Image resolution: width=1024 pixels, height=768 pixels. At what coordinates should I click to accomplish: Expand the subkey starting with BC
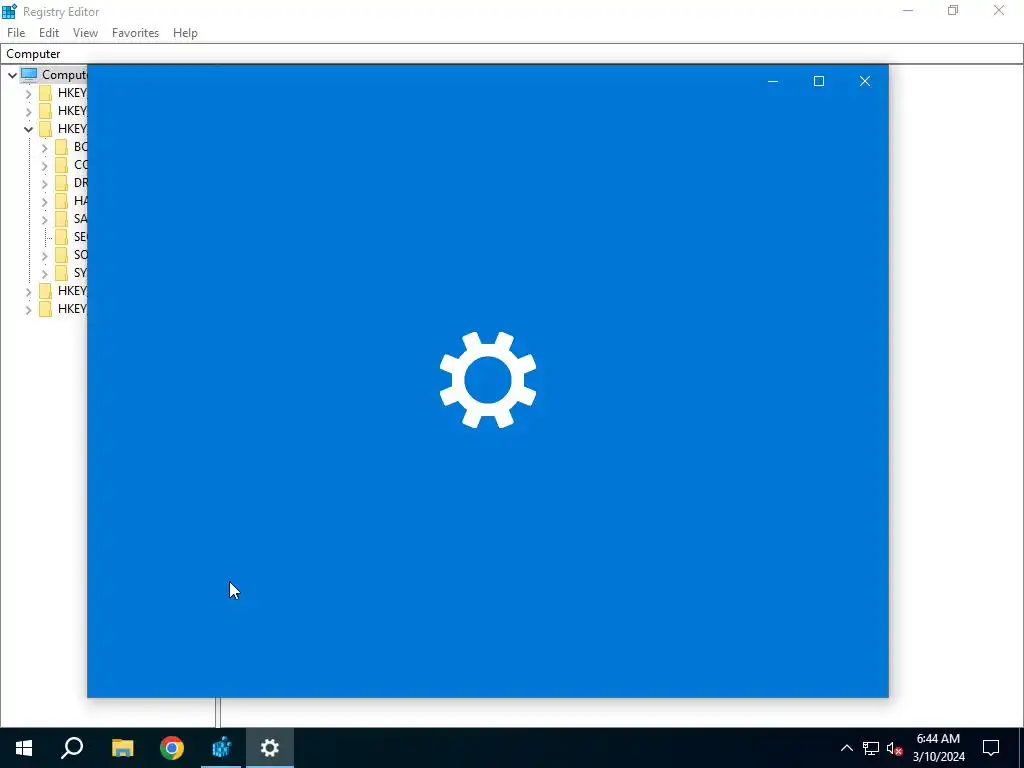pos(44,148)
